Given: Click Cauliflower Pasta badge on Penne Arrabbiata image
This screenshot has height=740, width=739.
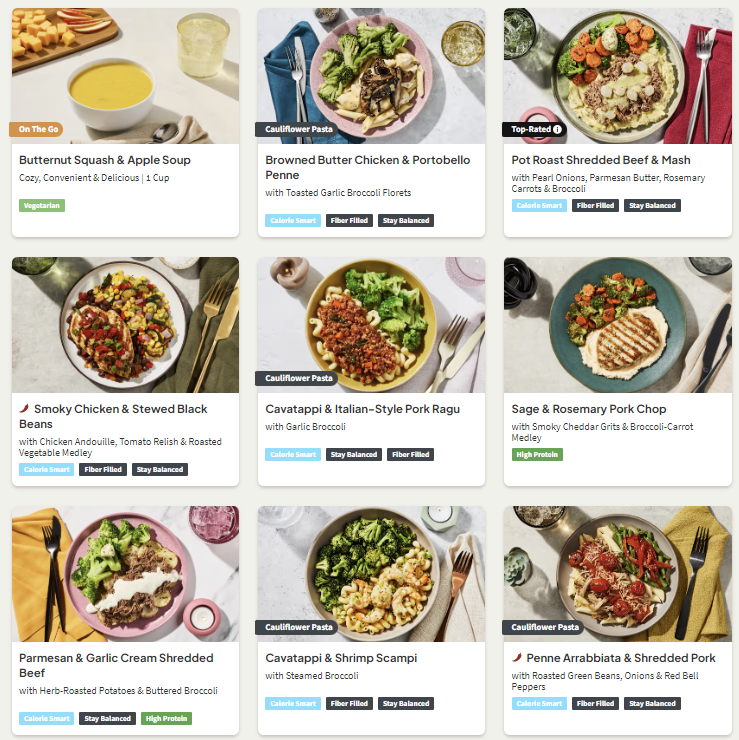Looking at the screenshot, I should coord(543,627).
